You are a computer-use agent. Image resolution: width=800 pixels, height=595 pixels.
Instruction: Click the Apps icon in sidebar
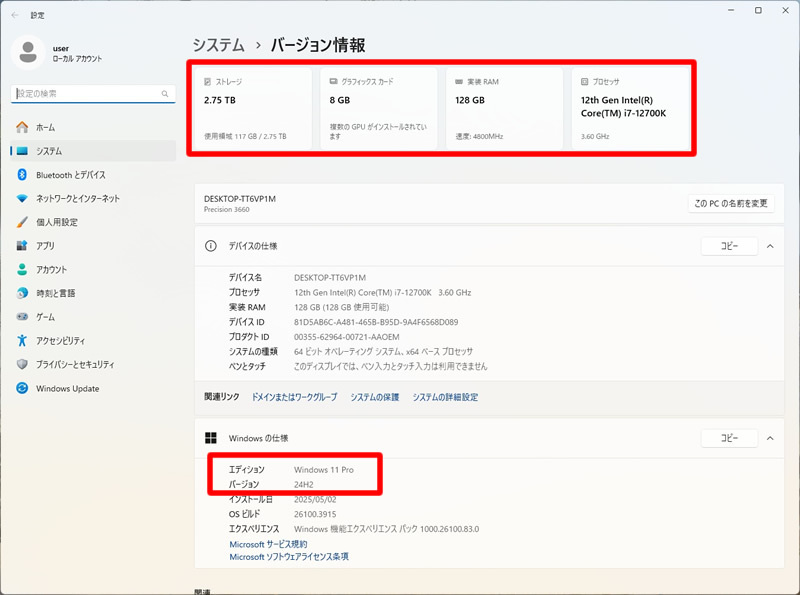tap(22, 245)
